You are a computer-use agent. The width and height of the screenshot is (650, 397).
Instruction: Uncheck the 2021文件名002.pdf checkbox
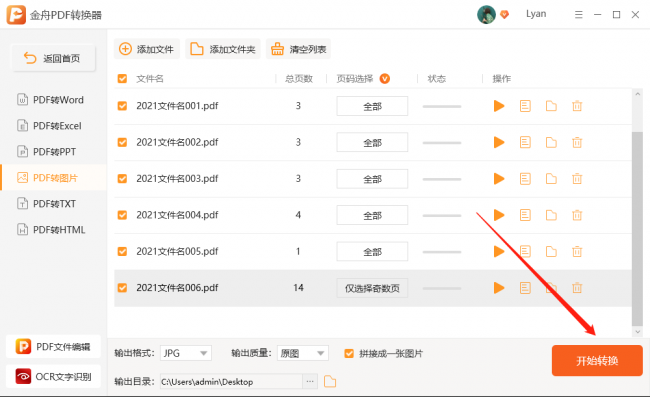click(x=122, y=143)
